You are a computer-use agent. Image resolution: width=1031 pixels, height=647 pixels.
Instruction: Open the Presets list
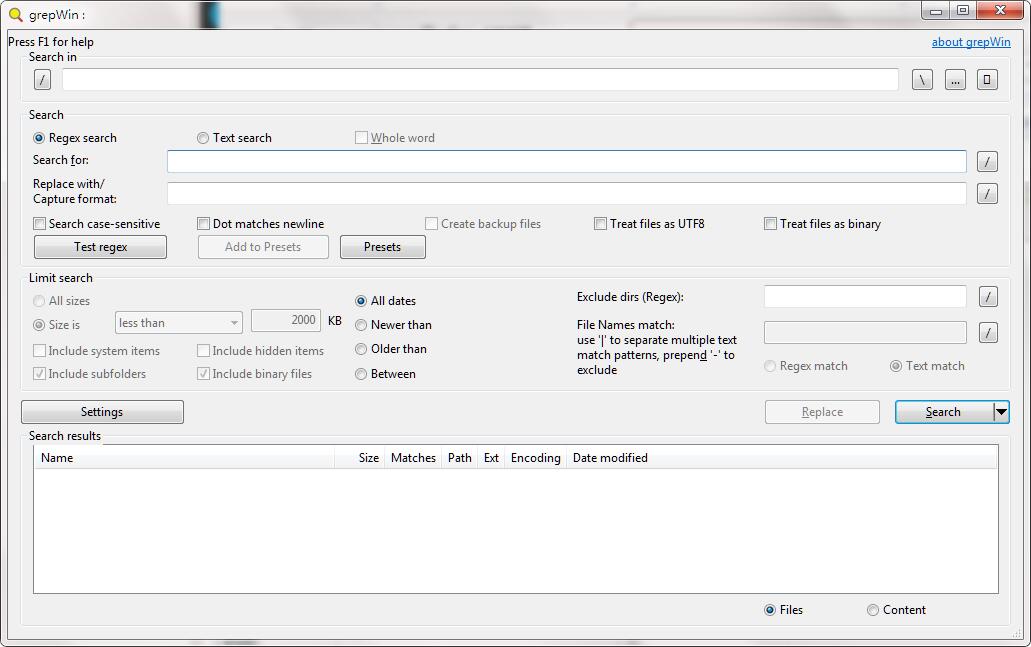point(383,247)
